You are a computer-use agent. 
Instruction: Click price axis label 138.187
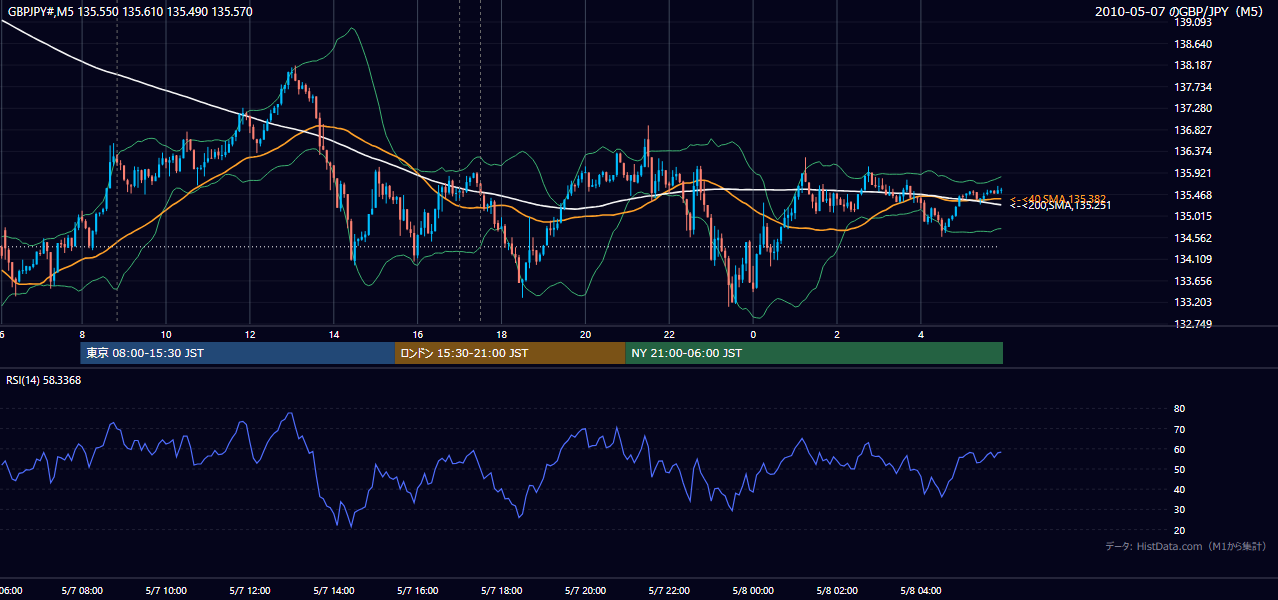click(x=1194, y=65)
